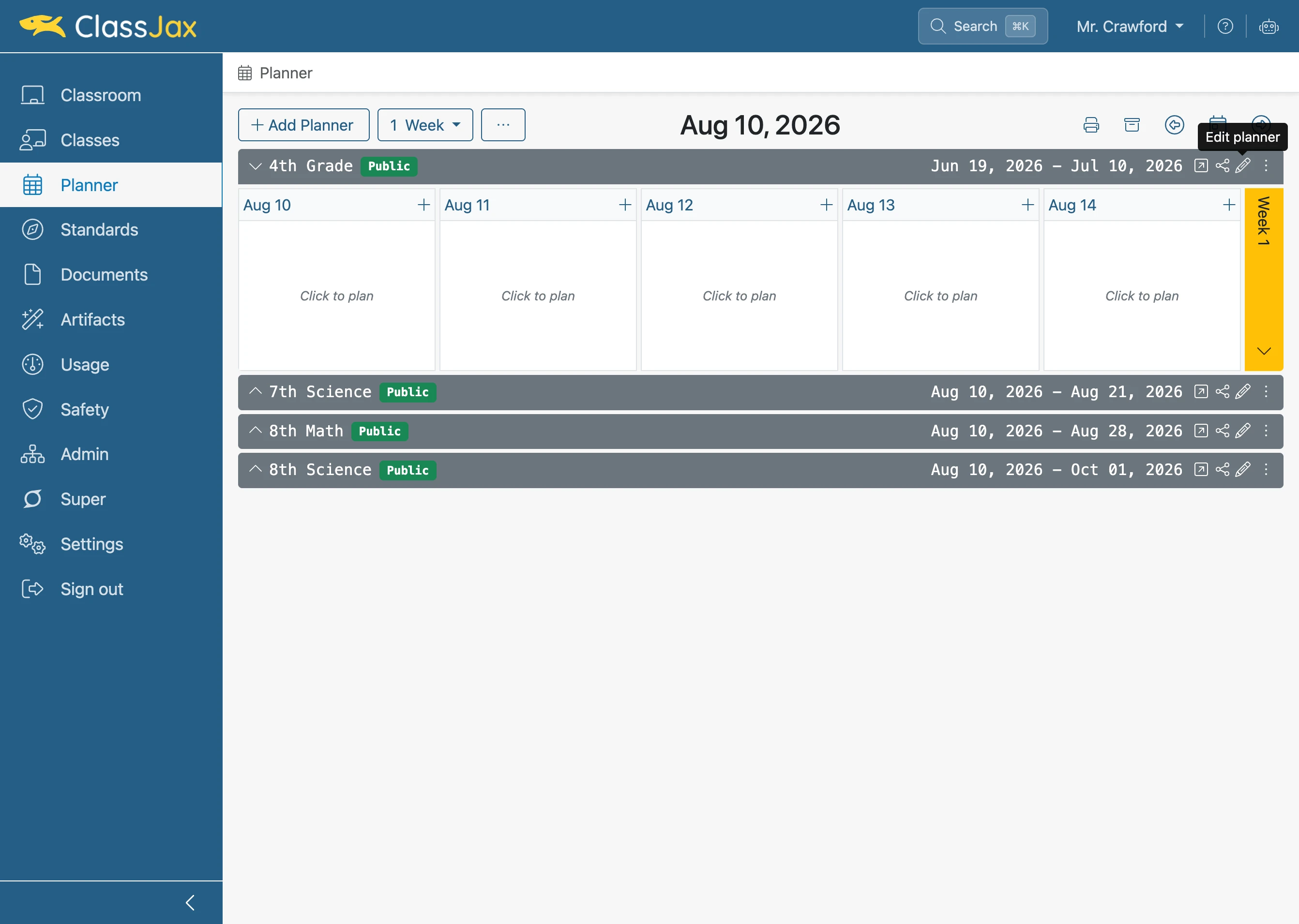Image resolution: width=1299 pixels, height=924 pixels.
Task: Expand the 8th Math planner
Action: [255, 430]
